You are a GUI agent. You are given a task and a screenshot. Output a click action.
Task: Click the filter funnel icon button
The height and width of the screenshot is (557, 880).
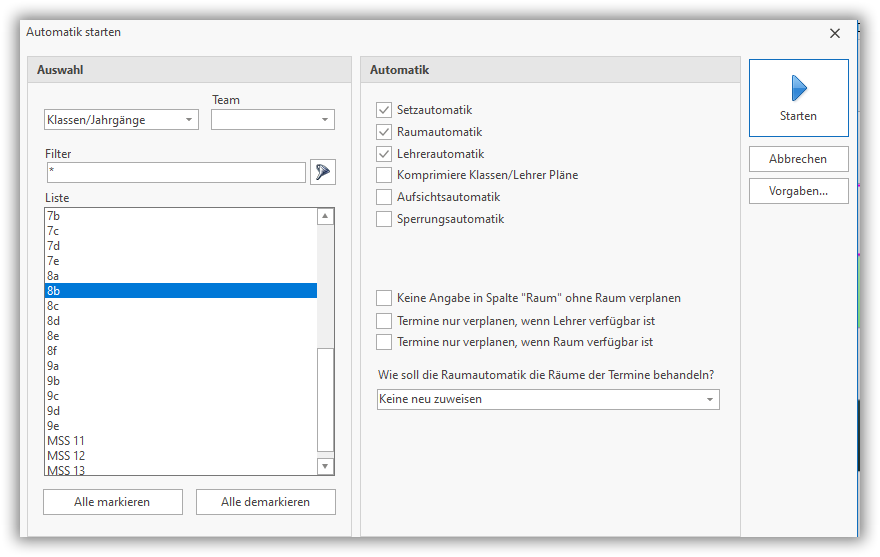tap(322, 172)
